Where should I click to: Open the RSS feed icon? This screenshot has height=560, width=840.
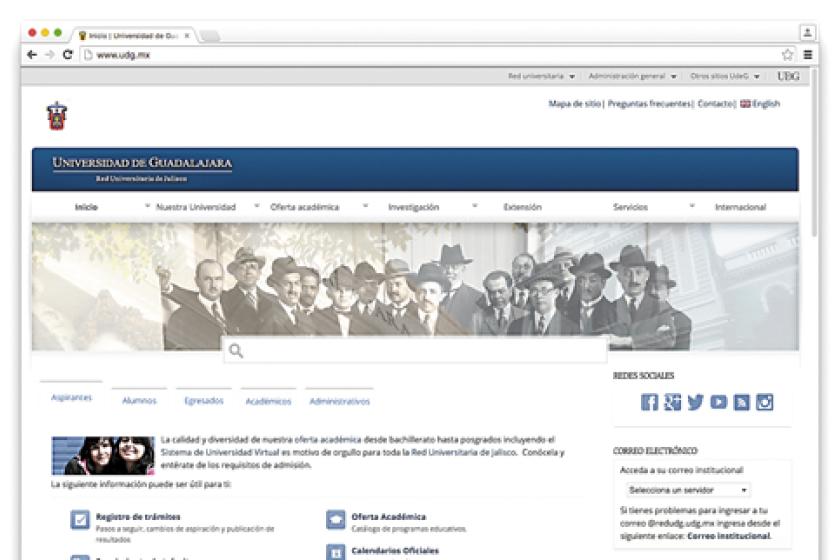pos(741,402)
